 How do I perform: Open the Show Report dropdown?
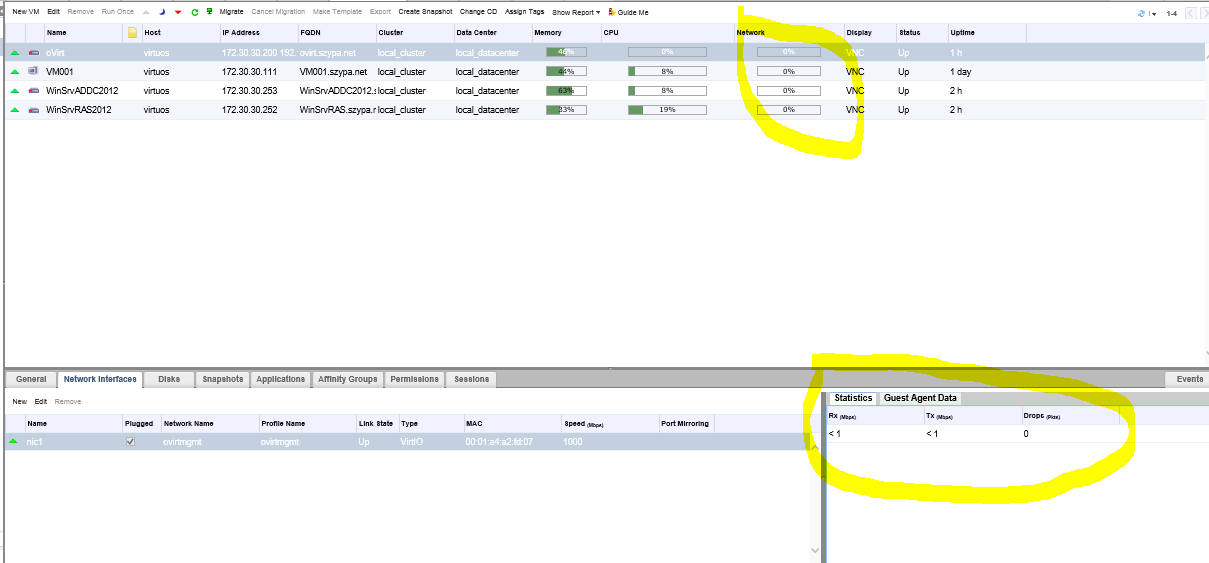click(x=577, y=12)
